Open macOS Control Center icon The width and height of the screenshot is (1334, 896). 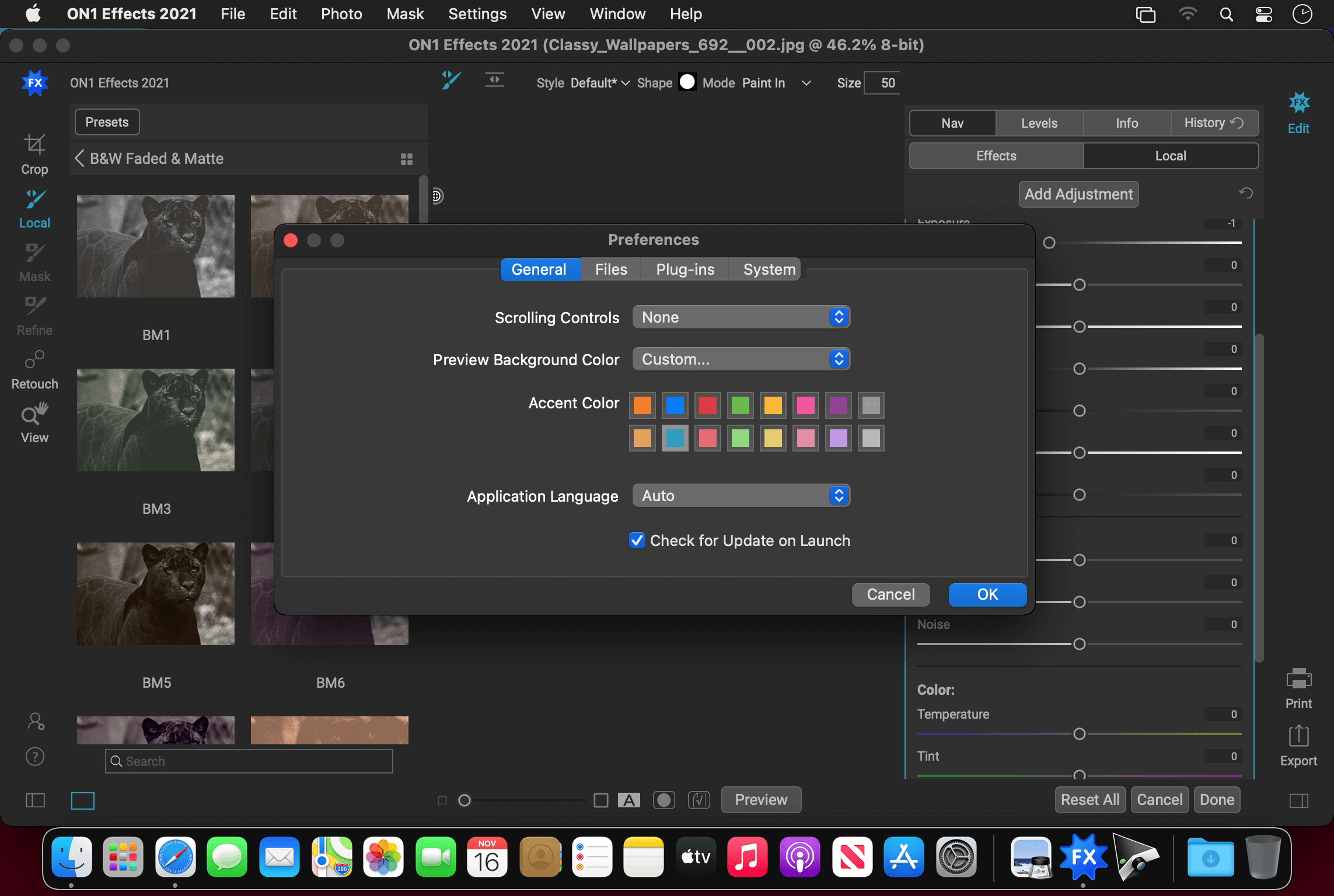tap(1263, 14)
